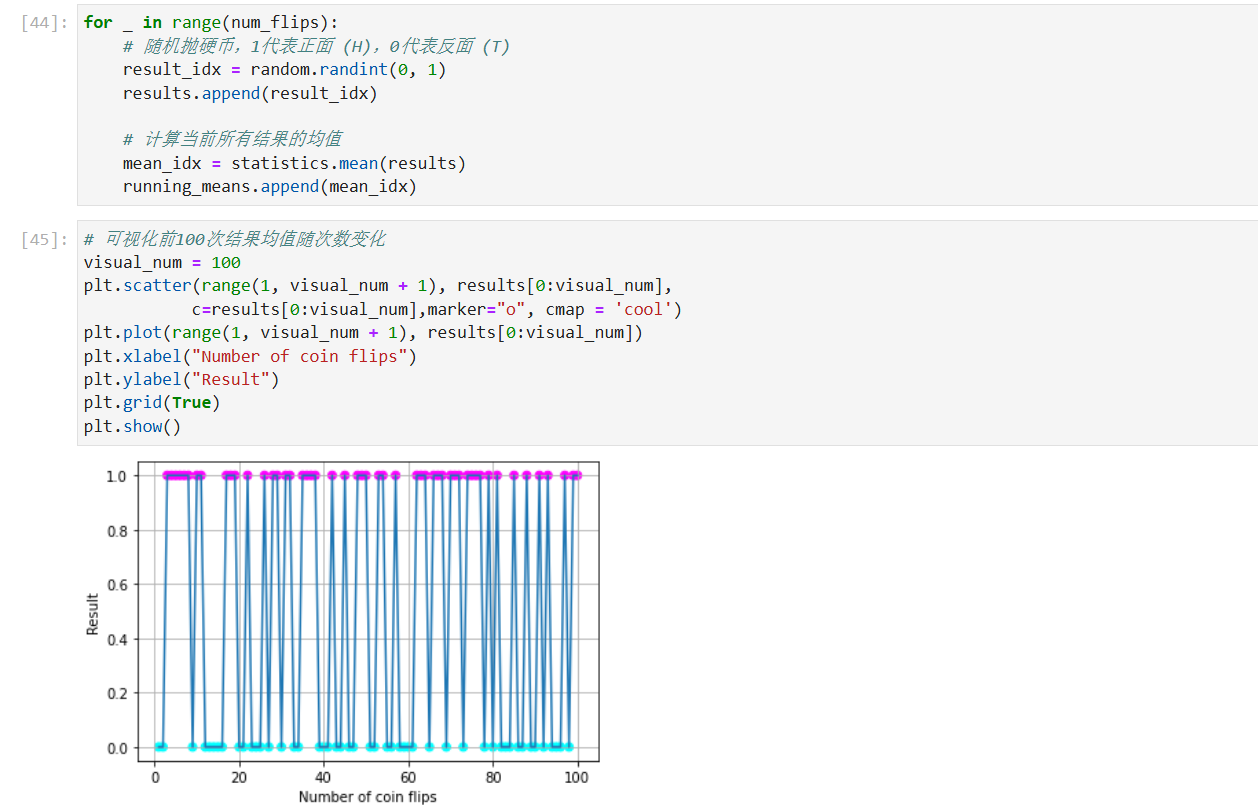Click line 'plt.grid(True)'
The width and height of the screenshot is (1258, 812).
point(152,403)
